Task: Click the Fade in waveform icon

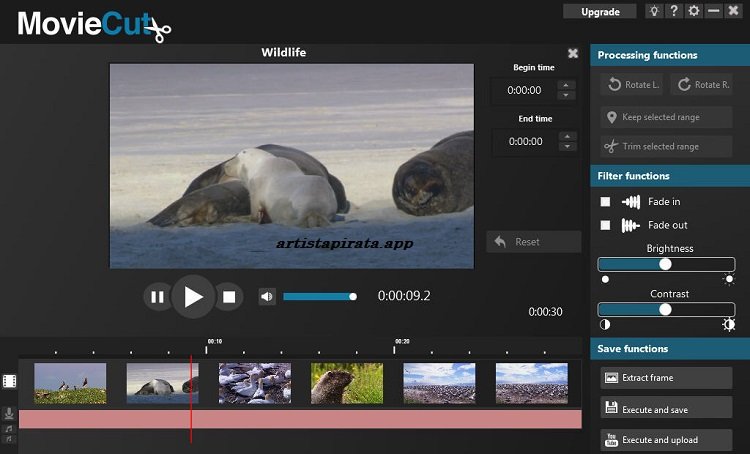Action: pyautogui.click(x=631, y=202)
